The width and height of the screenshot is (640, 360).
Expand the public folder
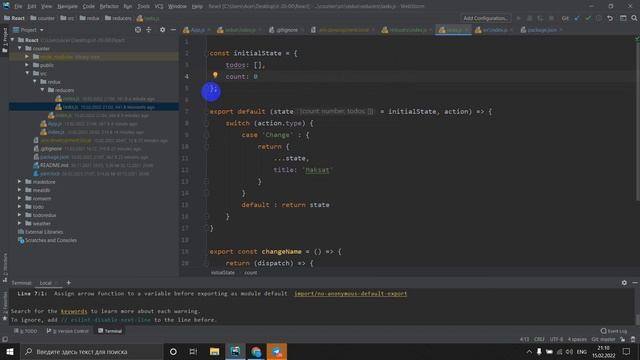point(27,65)
